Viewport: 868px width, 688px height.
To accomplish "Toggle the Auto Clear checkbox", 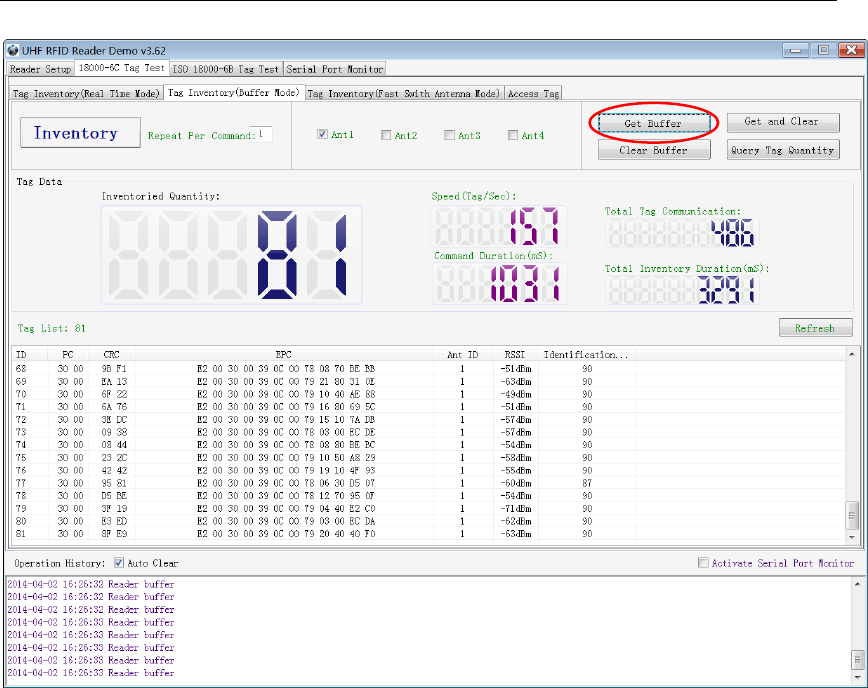I will (x=120, y=563).
